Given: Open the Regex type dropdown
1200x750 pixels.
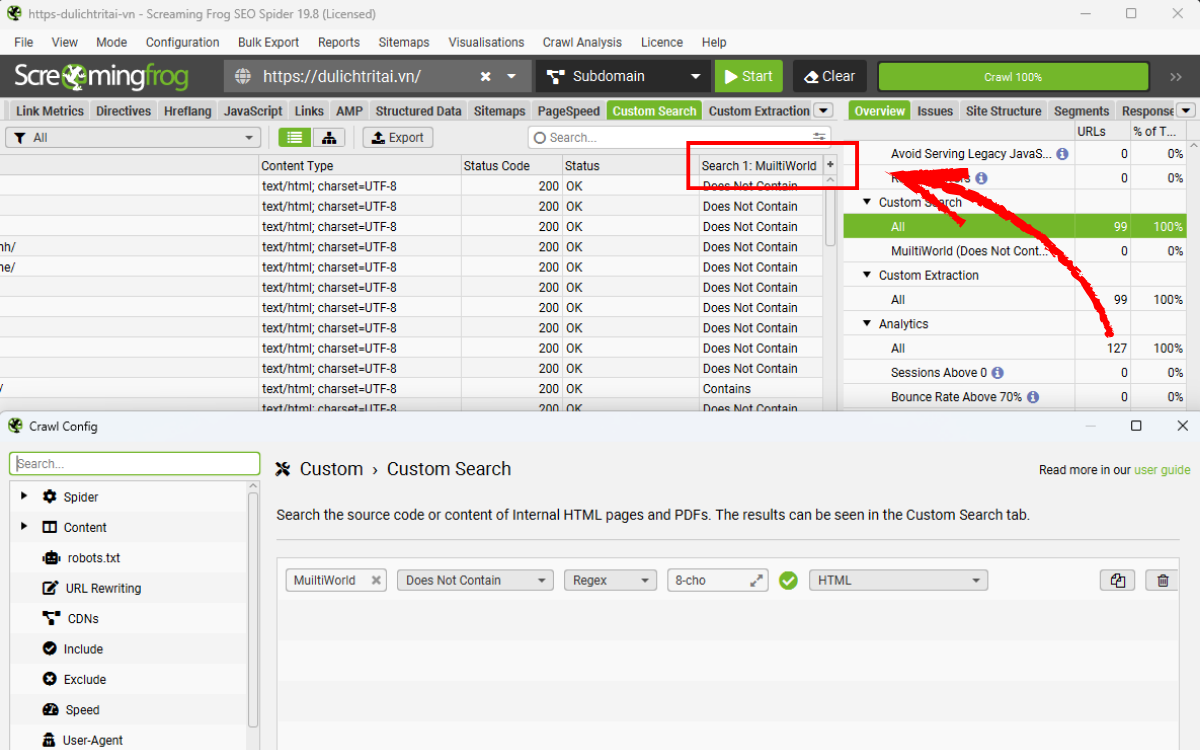Looking at the screenshot, I should 609,580.
